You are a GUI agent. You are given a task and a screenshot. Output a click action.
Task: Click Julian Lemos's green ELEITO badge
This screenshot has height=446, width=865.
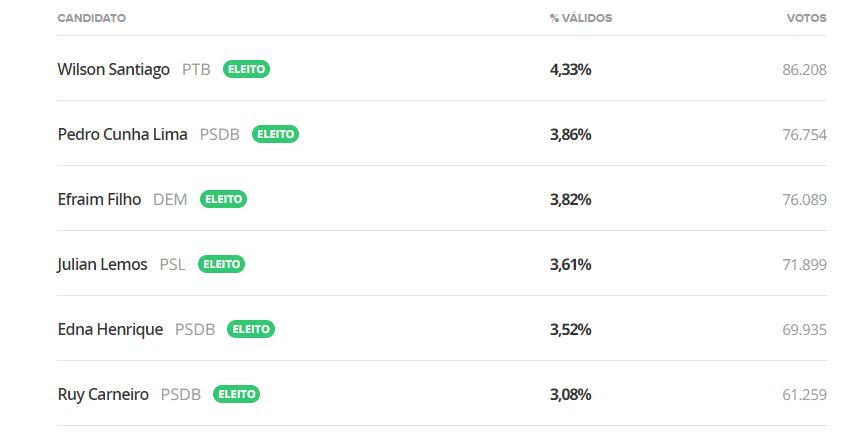tap(221, 264)
